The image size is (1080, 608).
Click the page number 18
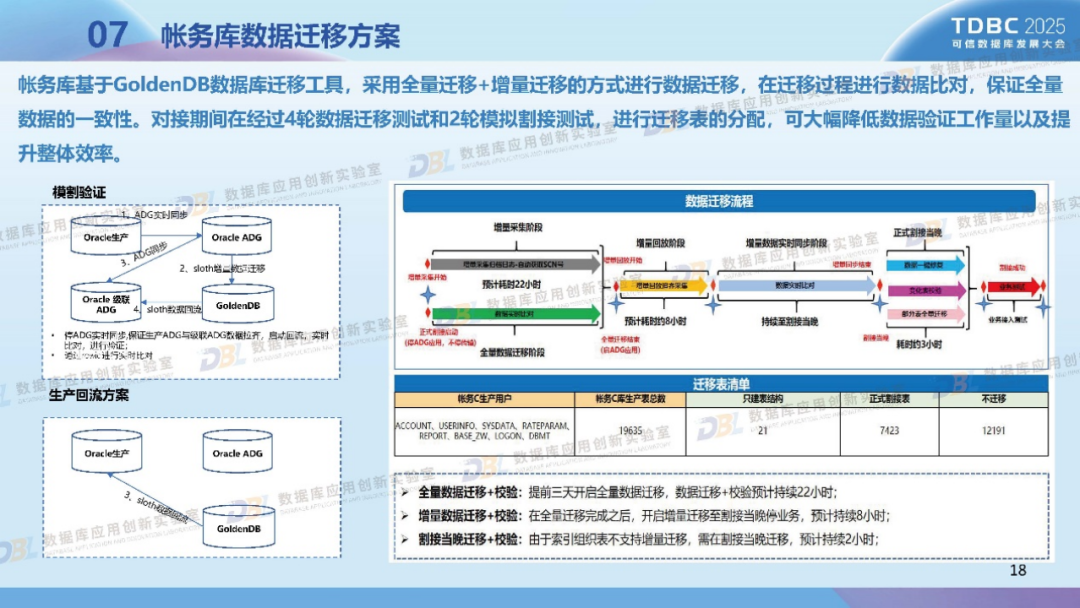pyautogui.click(x=1018, y=570)
